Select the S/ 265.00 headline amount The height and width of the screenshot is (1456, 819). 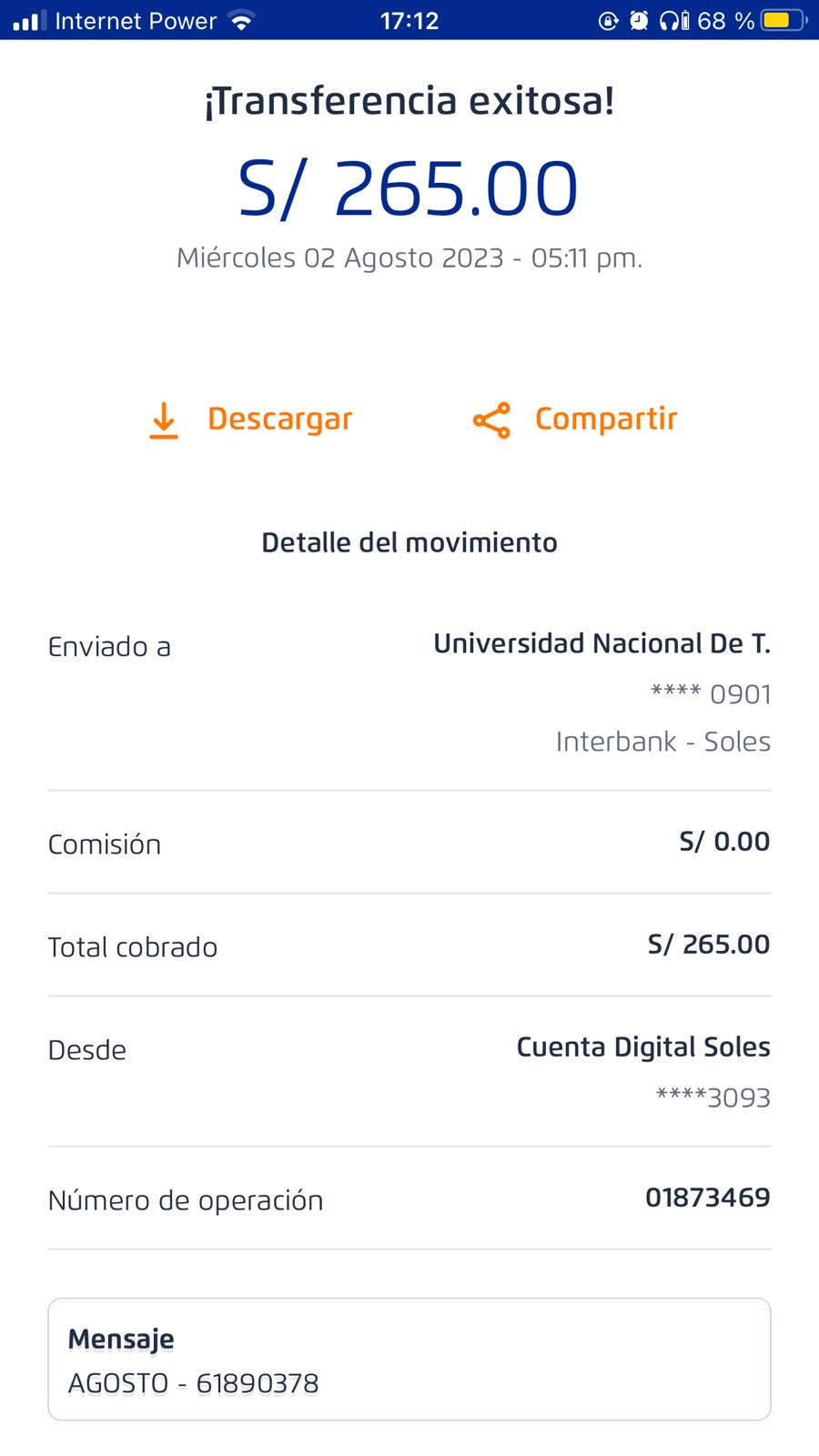[409, 189]
